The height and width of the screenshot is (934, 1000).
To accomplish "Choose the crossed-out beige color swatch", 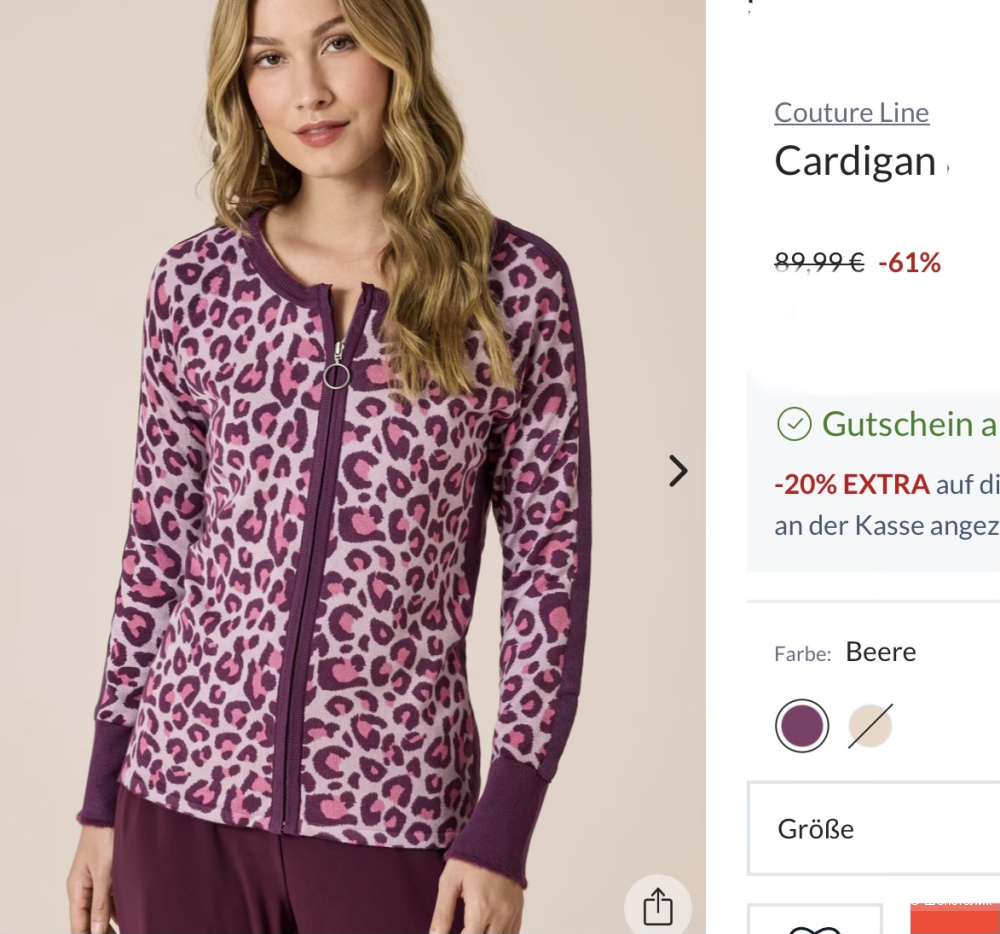I will [x=870, y=726].
